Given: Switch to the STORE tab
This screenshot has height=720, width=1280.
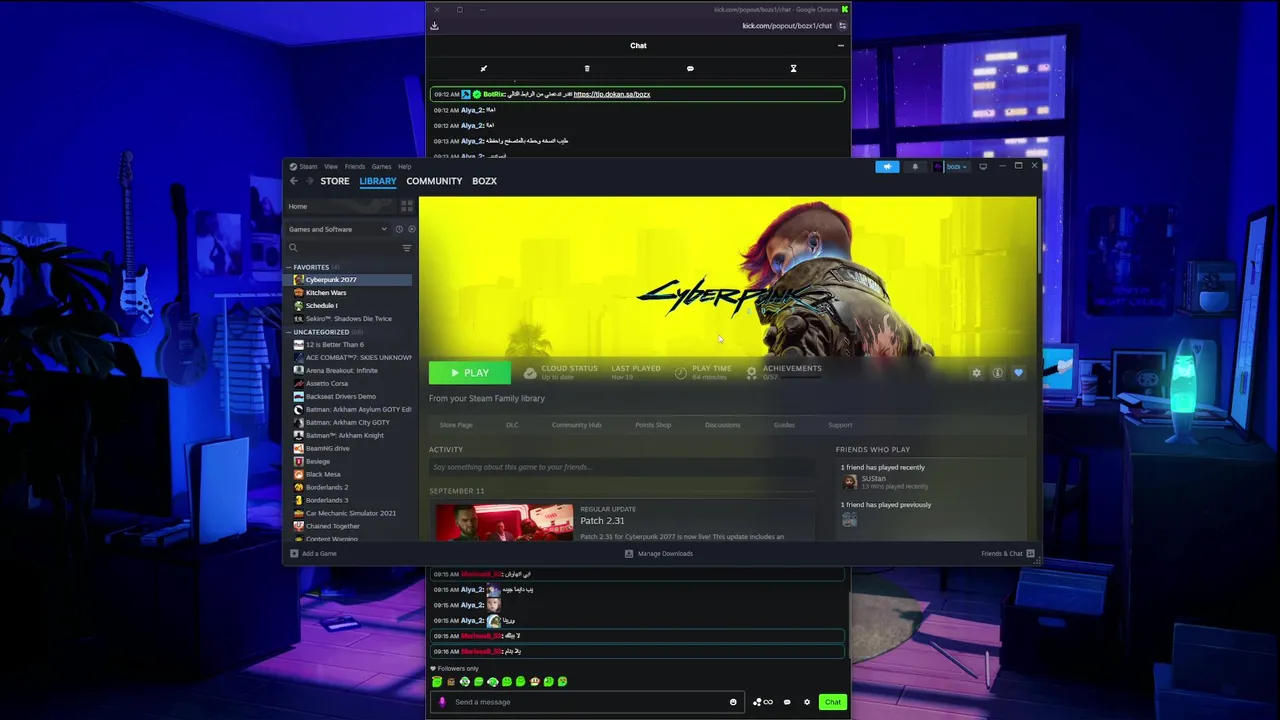Looking at the screenshot, I should click(334, 181).
